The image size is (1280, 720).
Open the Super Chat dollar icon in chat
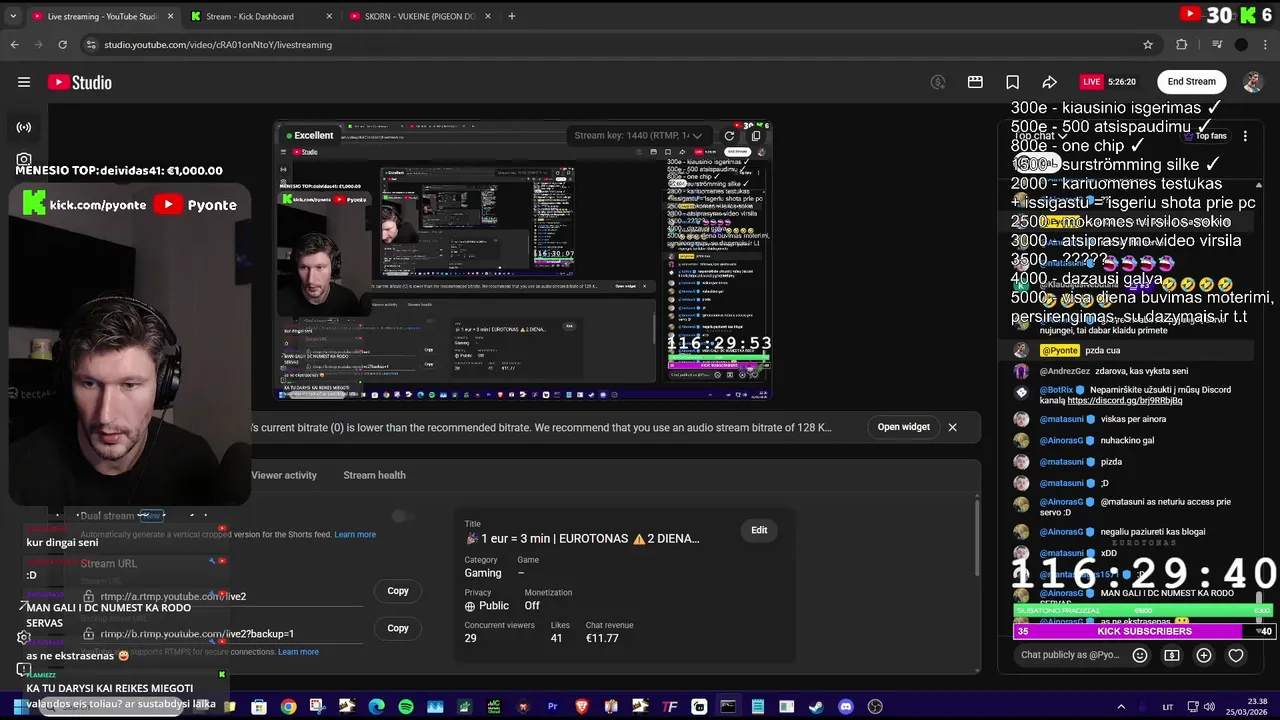tap(1172, 655)
